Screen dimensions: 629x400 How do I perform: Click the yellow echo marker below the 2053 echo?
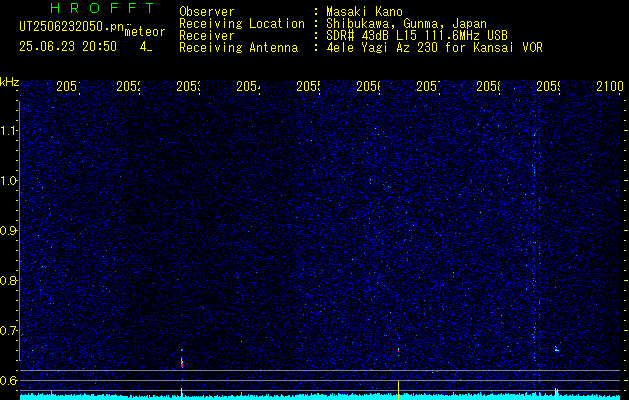coord(182,393)
